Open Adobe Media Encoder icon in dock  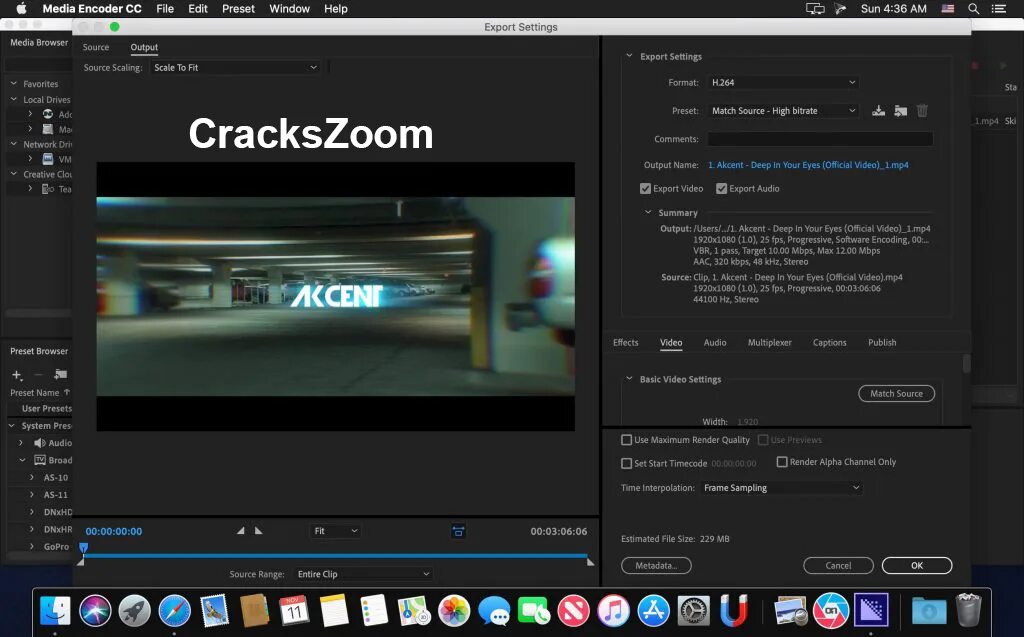(x=871, y=612)
